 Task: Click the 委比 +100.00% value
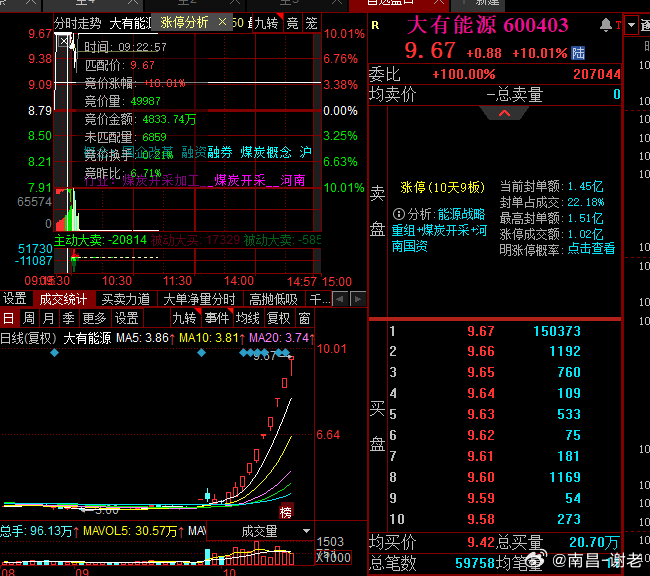(464, 74)
